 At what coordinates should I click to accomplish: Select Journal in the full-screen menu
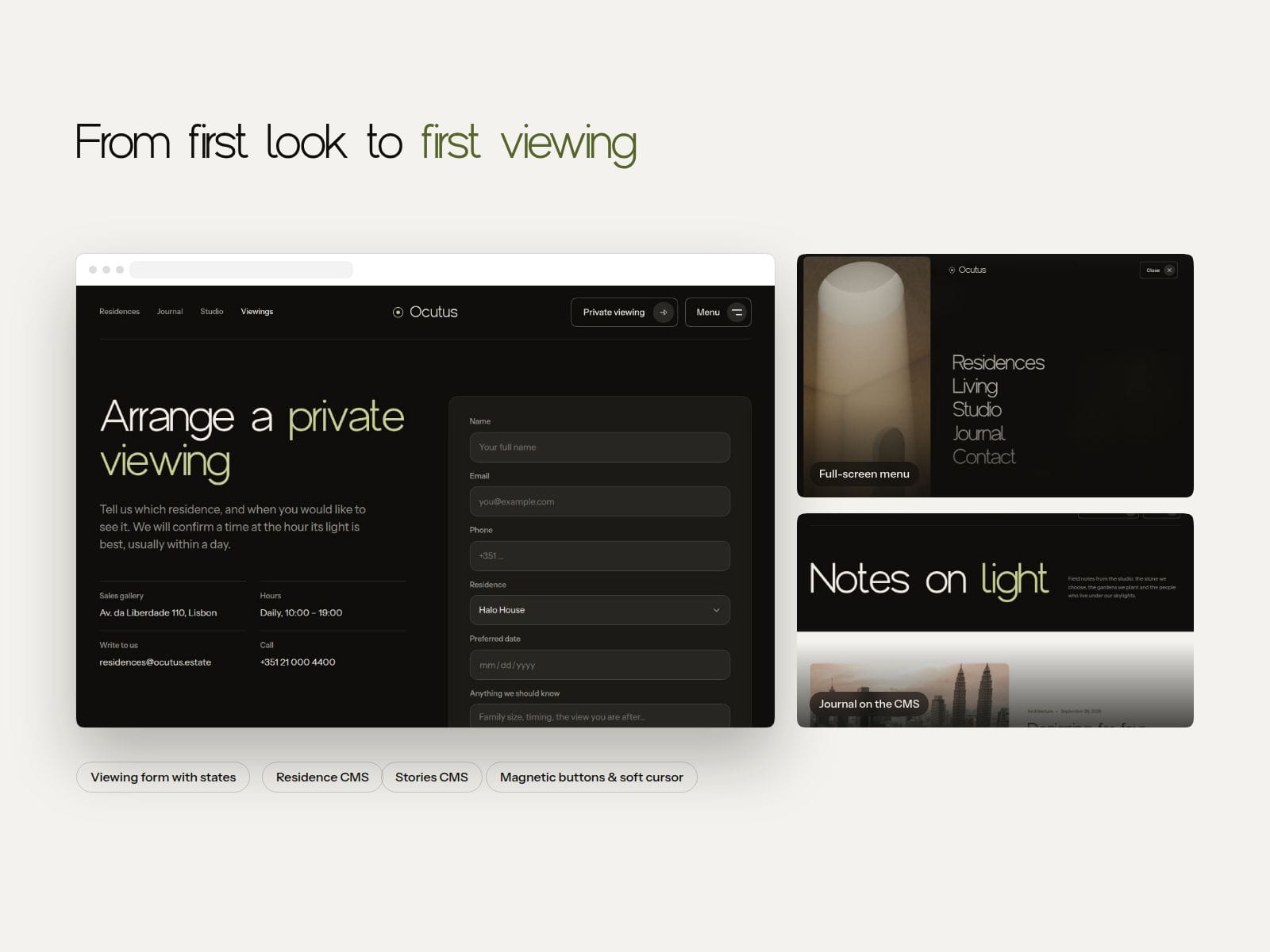coord(979,433)
